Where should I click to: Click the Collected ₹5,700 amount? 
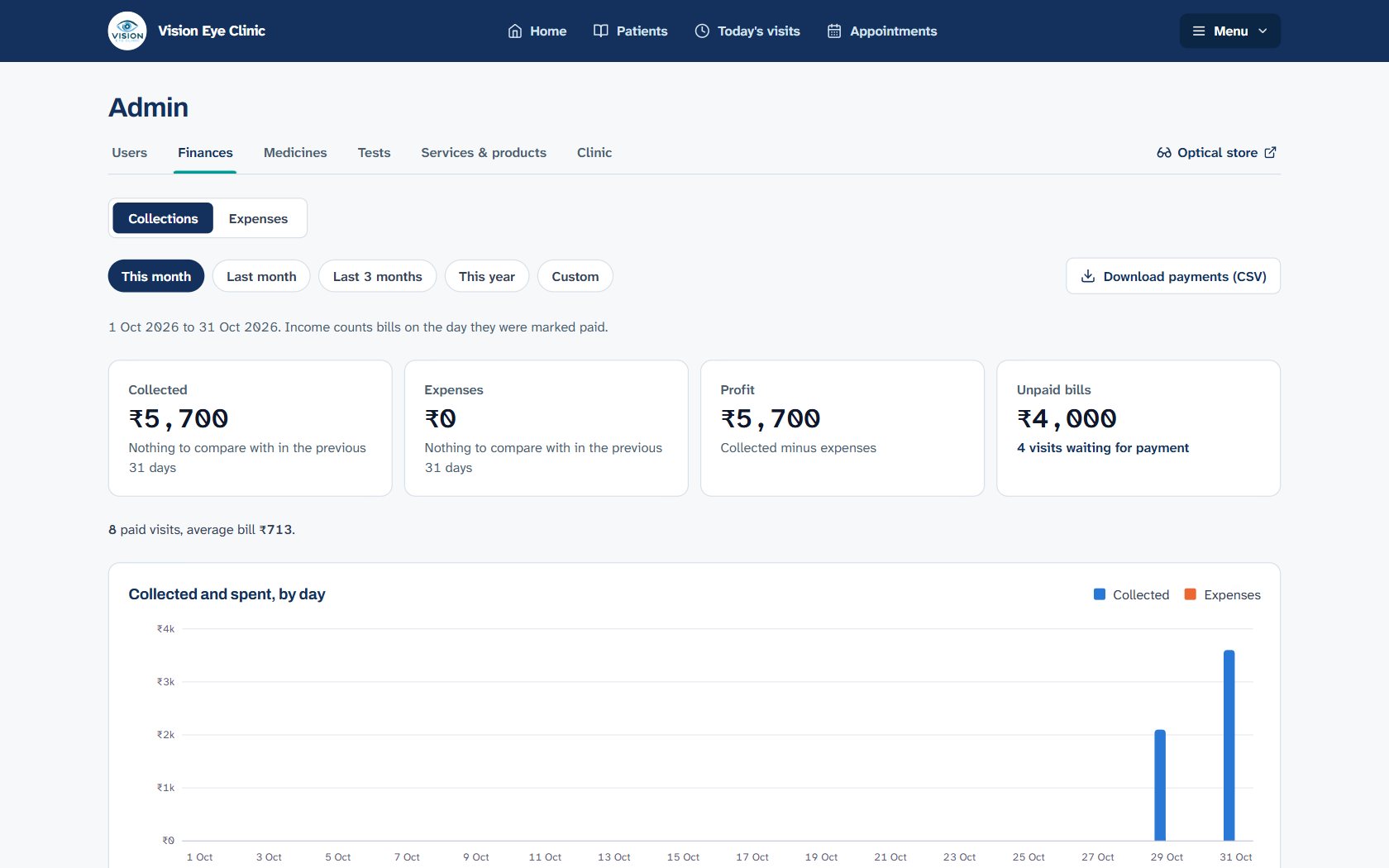[179, 419]
